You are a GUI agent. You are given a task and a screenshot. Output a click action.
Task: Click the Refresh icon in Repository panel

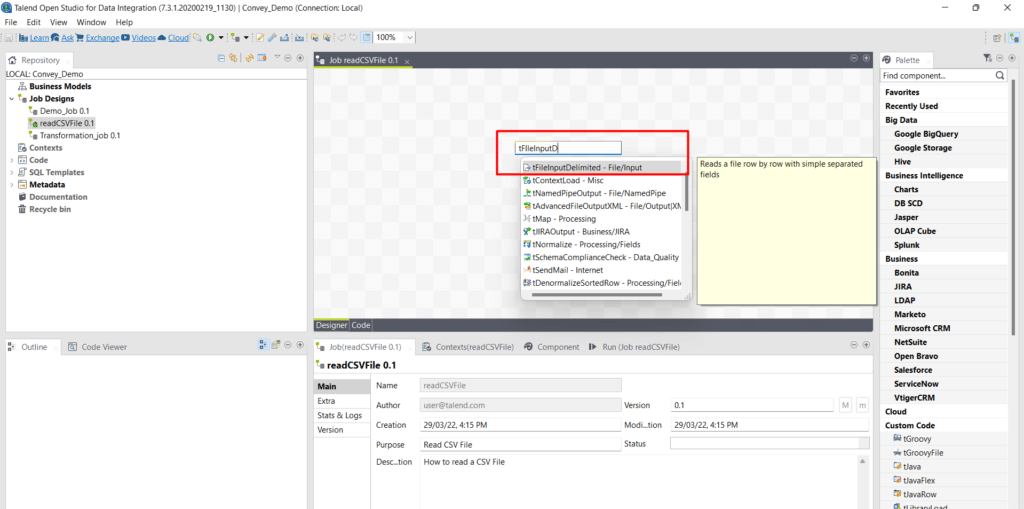tap(249, 58)
